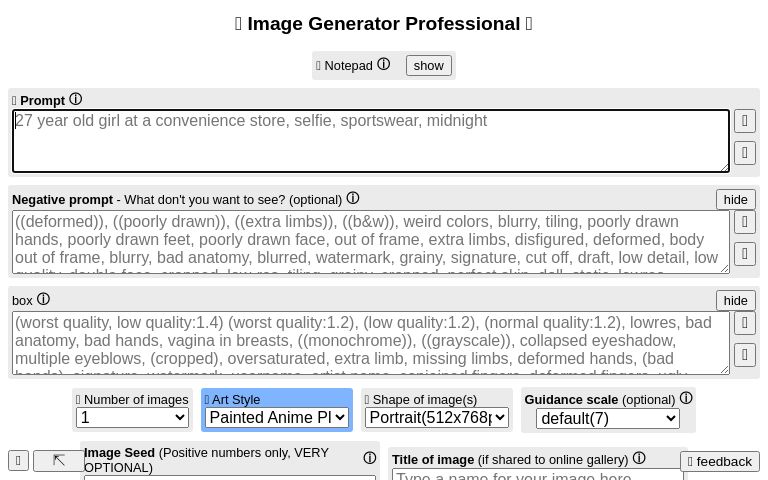Click the feedback button
This screenshot has width=768, height=480.
coord(719,461)
